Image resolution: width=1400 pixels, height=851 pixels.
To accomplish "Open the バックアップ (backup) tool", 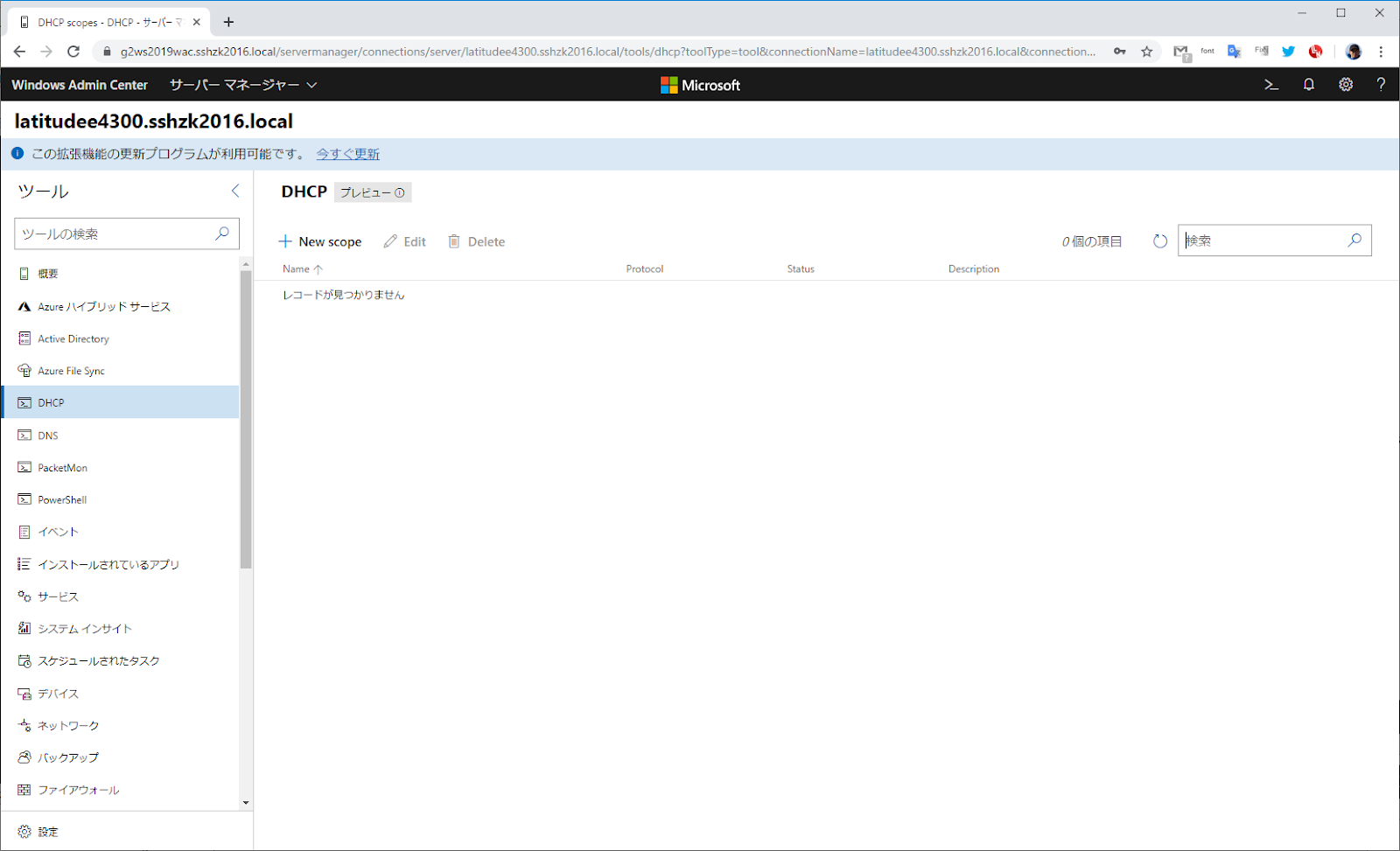I will pos(68,757).
